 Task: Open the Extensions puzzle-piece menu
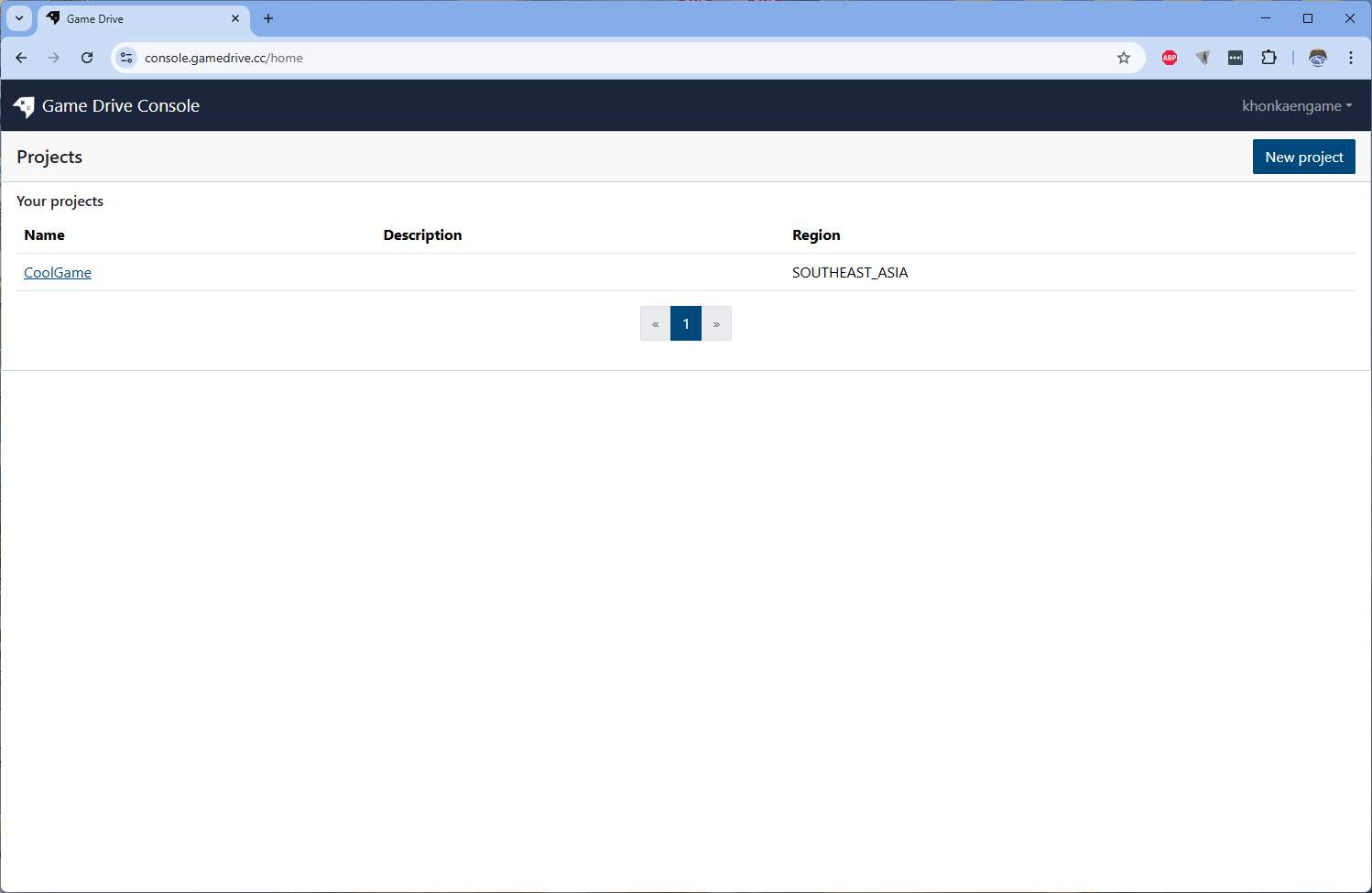click(x=1269, y=58)
